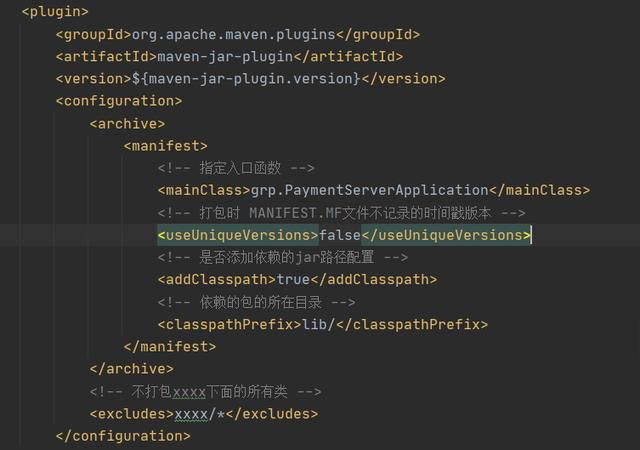
Task: Click the ${maven-jar-plugin.version} version value
Action: click(246, 78)
